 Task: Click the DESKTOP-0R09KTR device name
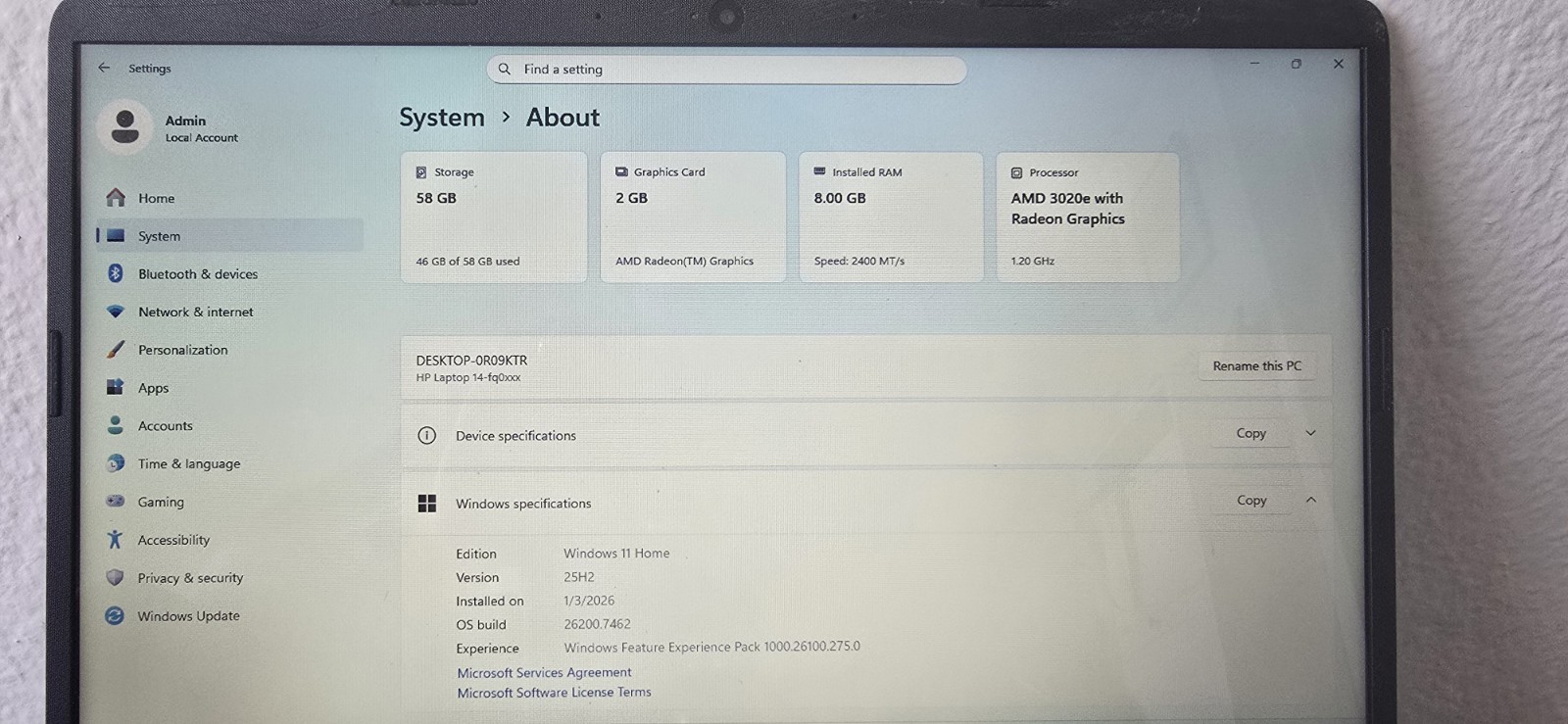tap(471, 361)
